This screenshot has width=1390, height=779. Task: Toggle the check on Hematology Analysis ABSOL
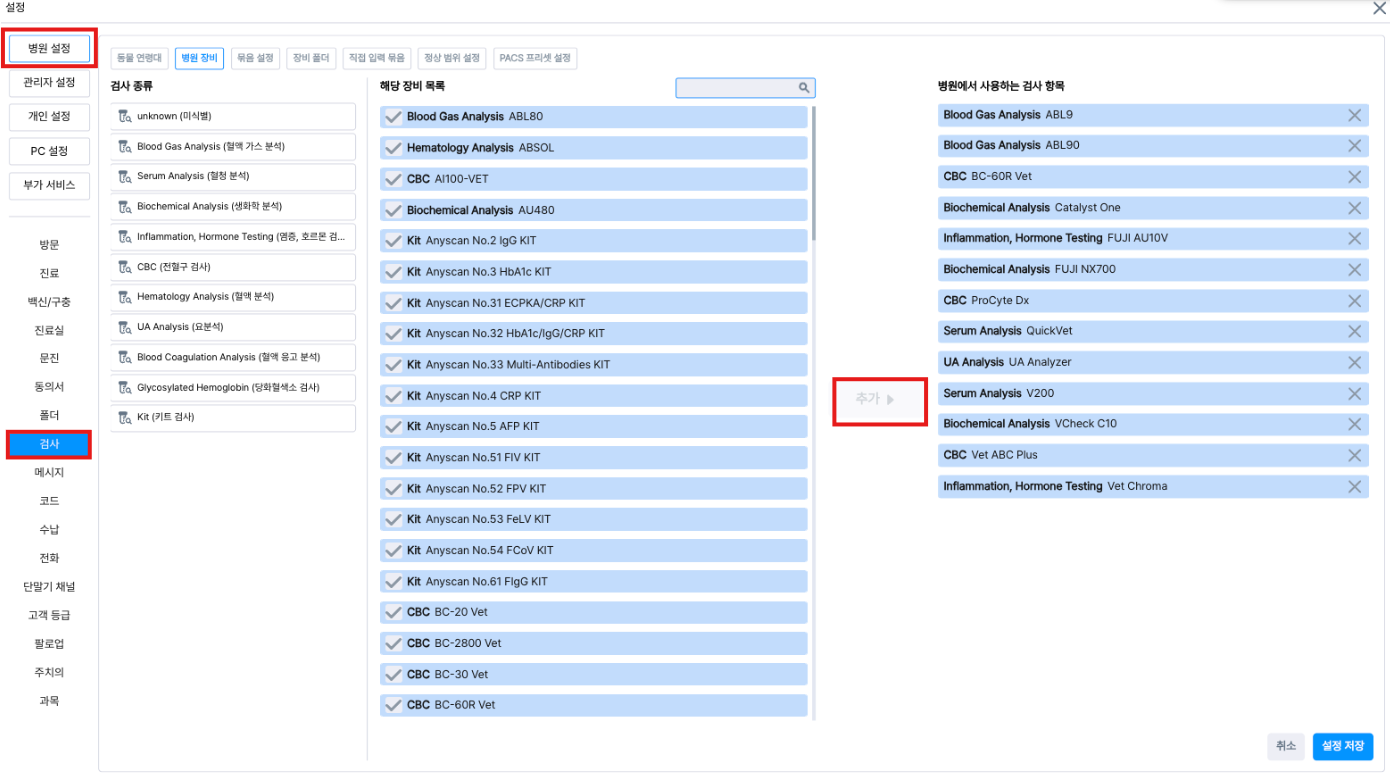click(x=393, y=148)
